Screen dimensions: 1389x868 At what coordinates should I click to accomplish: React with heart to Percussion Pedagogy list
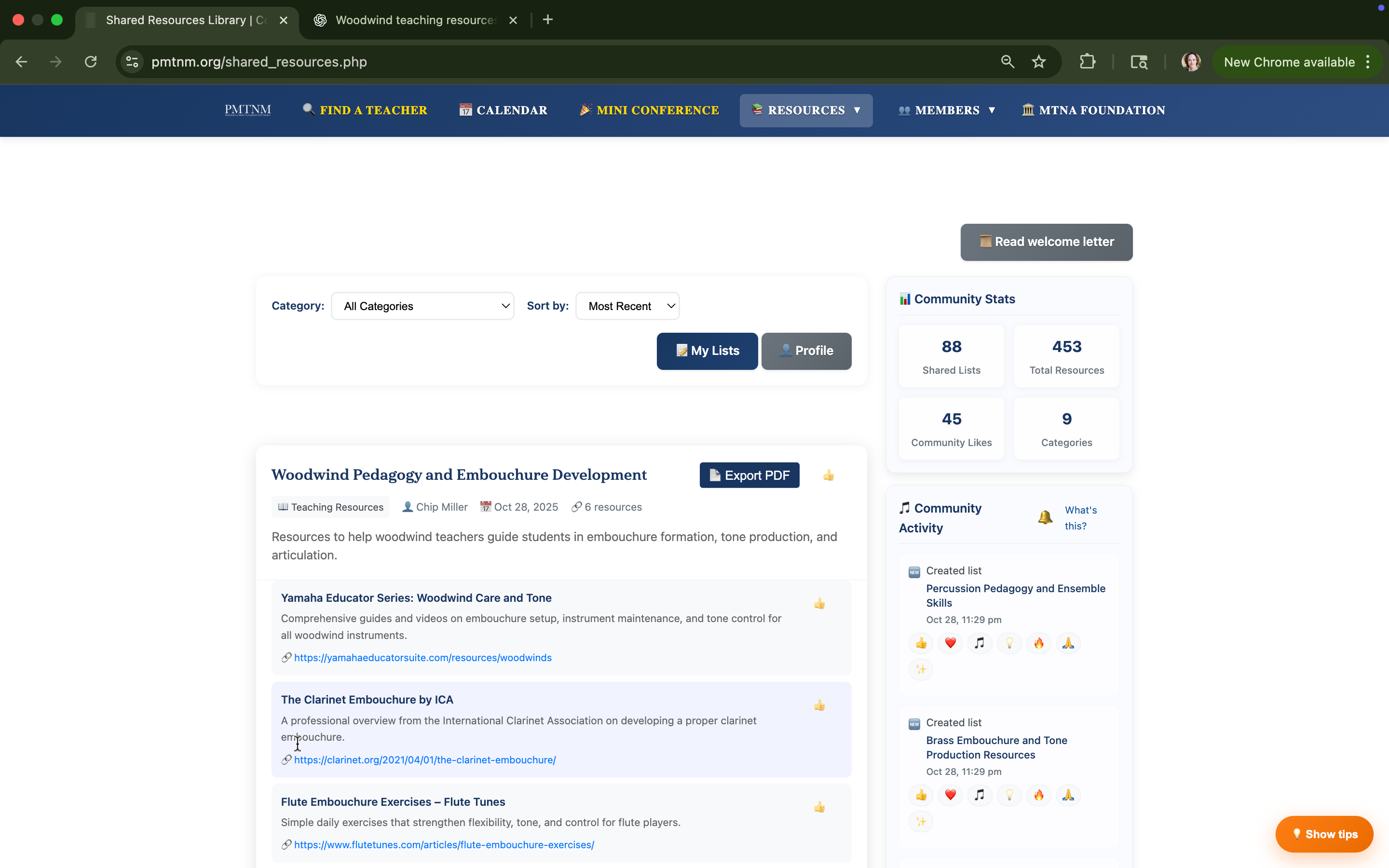point(950,643)
